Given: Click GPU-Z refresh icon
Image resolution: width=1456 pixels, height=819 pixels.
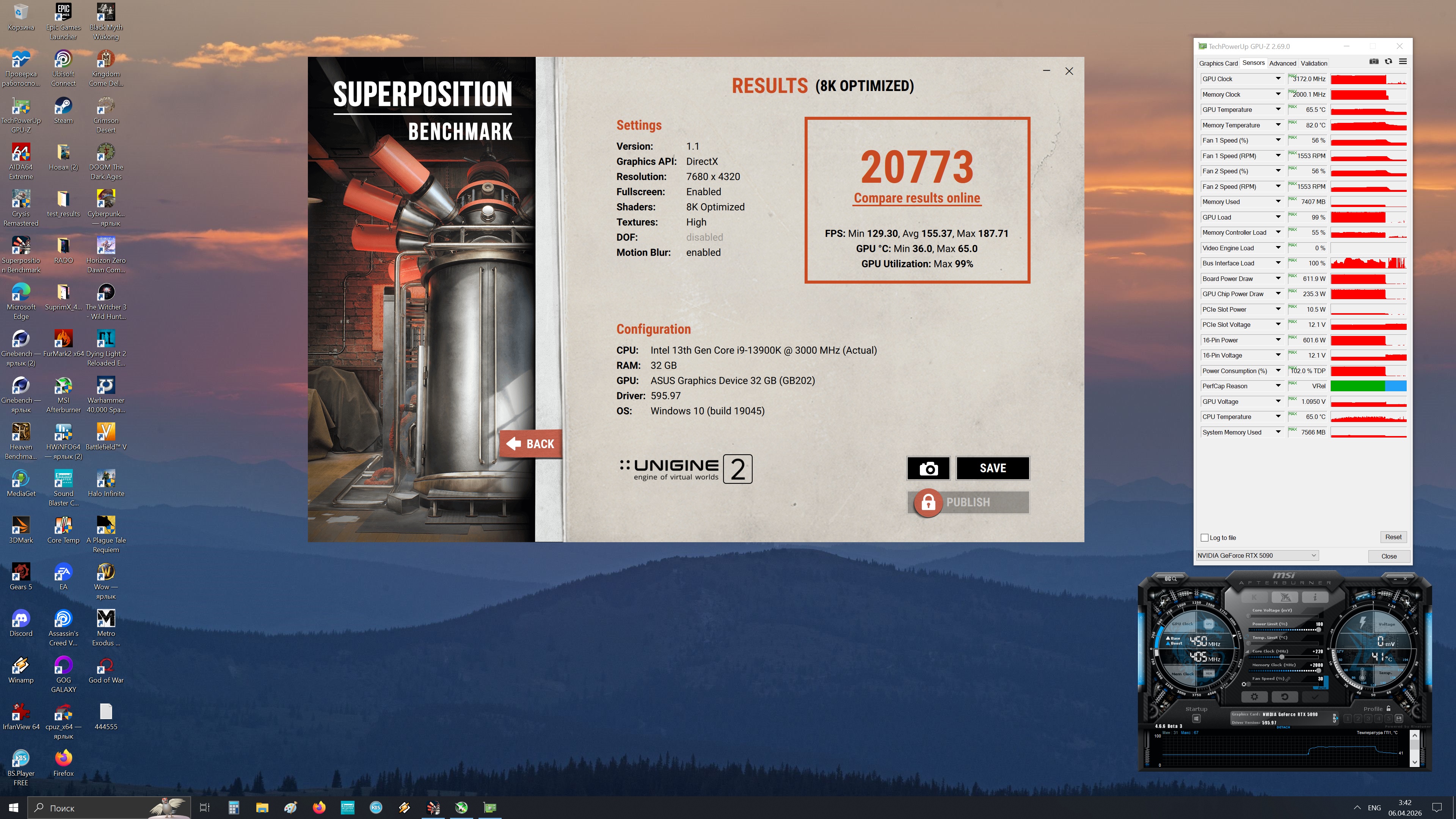Looking at the screenshot, I should pyautogui.click(x=1388, y=62).
